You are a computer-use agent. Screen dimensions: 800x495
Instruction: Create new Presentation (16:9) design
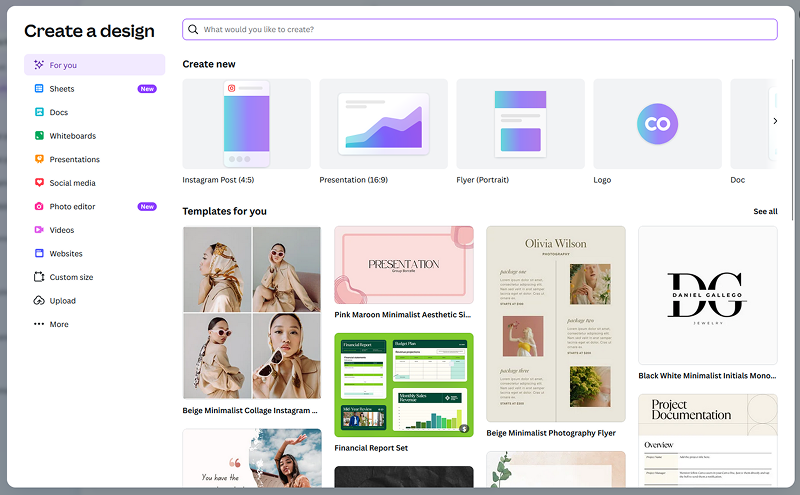(x=383, y=124)
